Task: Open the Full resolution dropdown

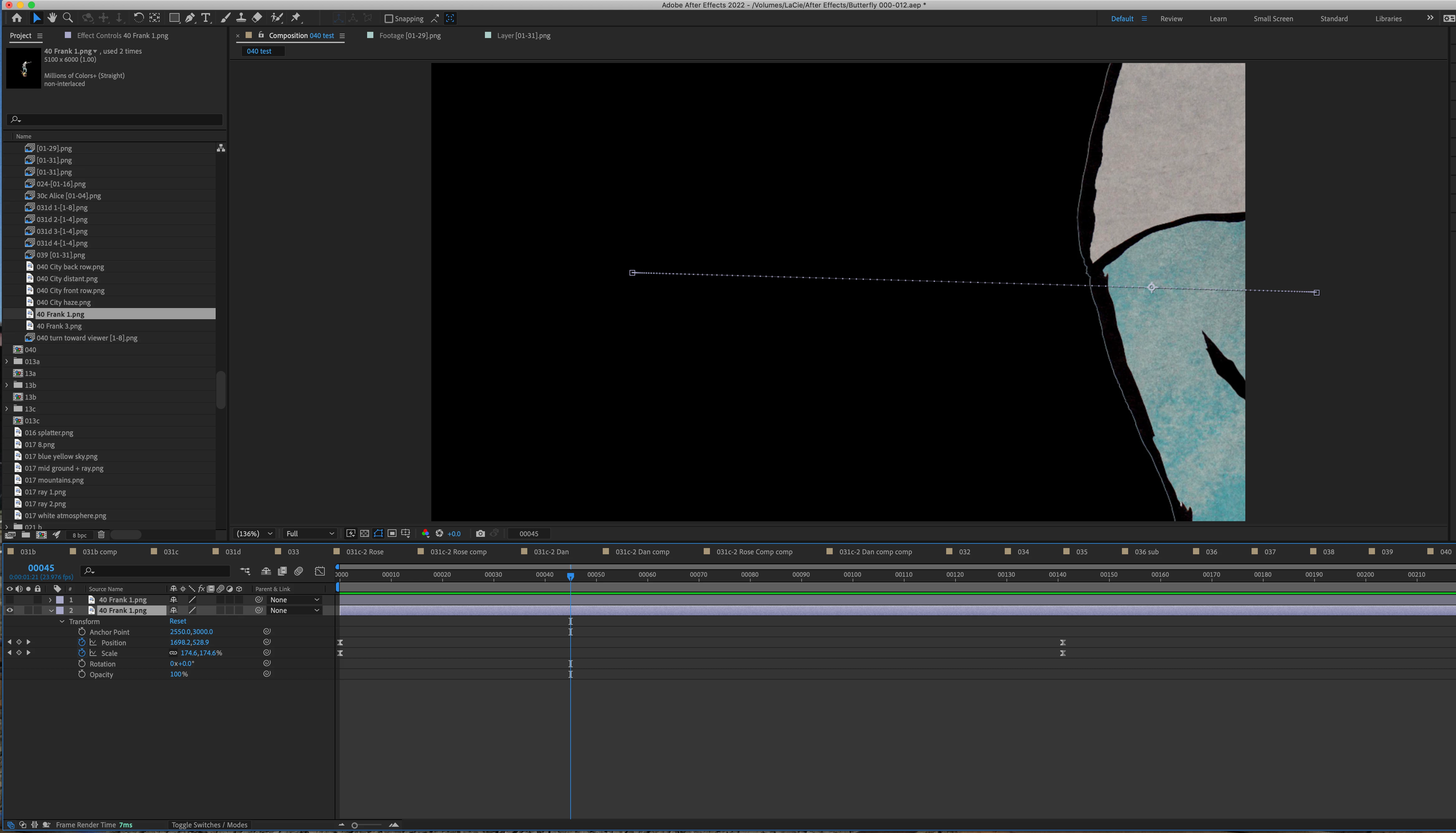Action: 310,534
